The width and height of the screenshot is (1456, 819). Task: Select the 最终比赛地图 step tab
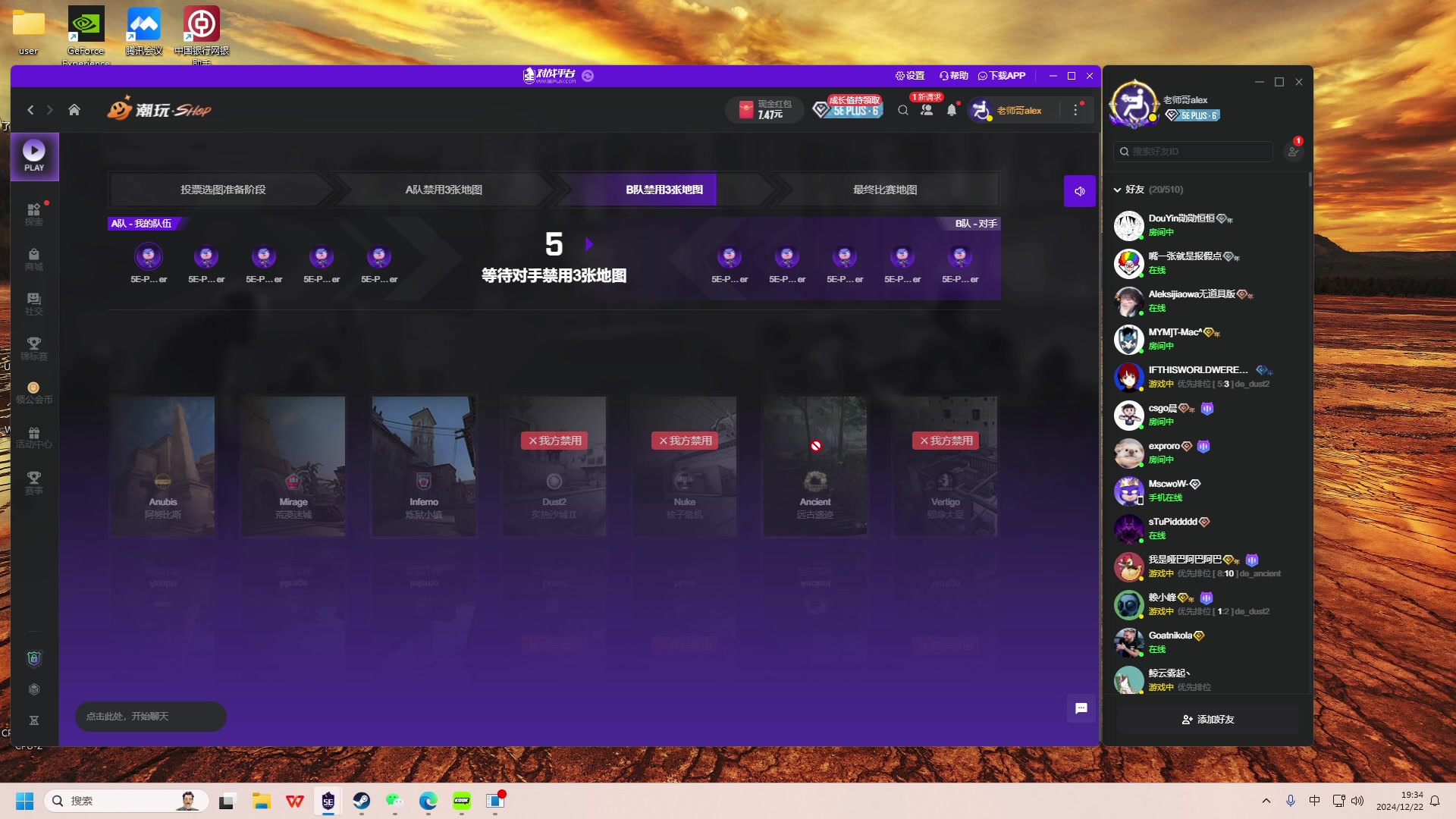(885, 190)
